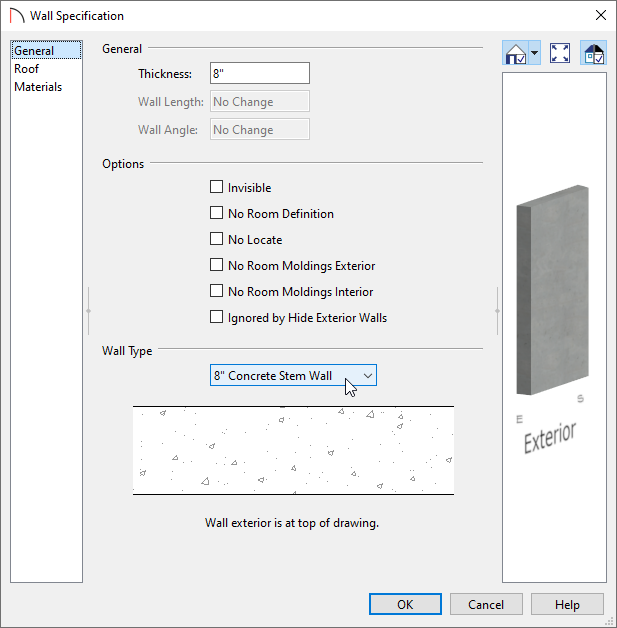Image resolution: width=617 pixels, height=628 pixels.
Task: Click the Wall Specification title icon
Action: (x=17, y=16)
